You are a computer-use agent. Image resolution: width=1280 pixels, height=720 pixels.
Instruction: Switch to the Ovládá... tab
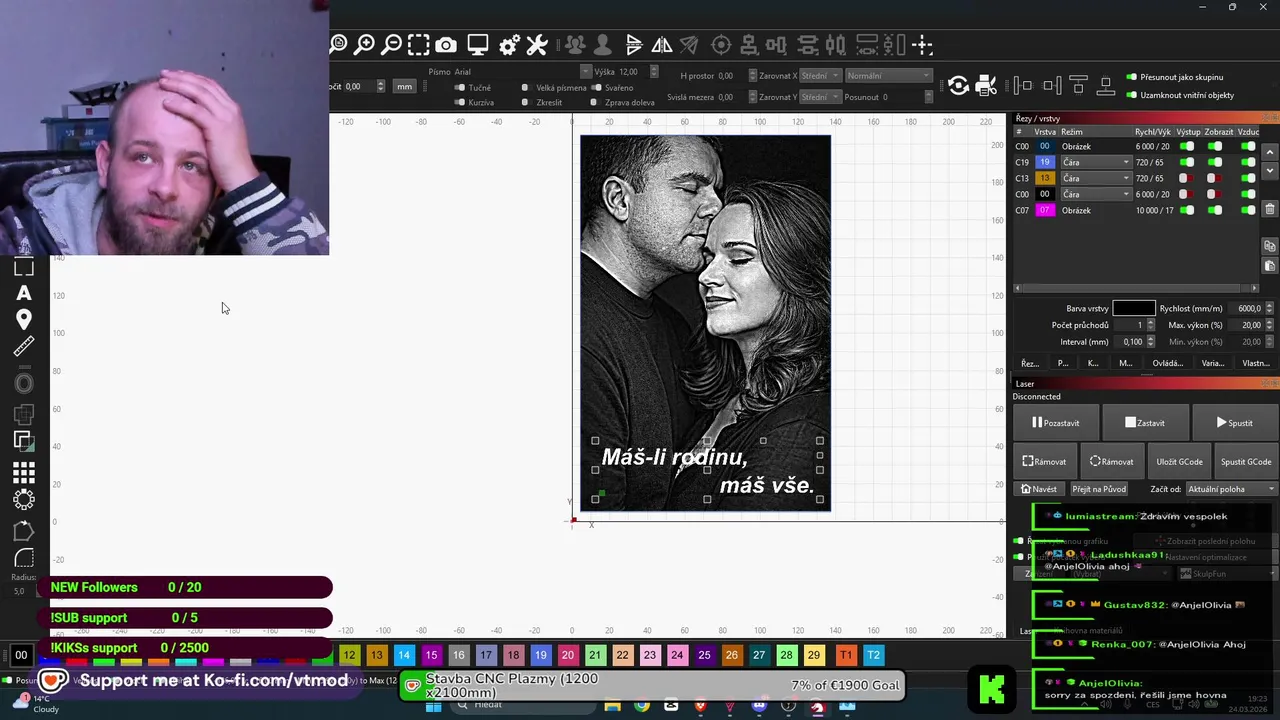coord(1167,363)
